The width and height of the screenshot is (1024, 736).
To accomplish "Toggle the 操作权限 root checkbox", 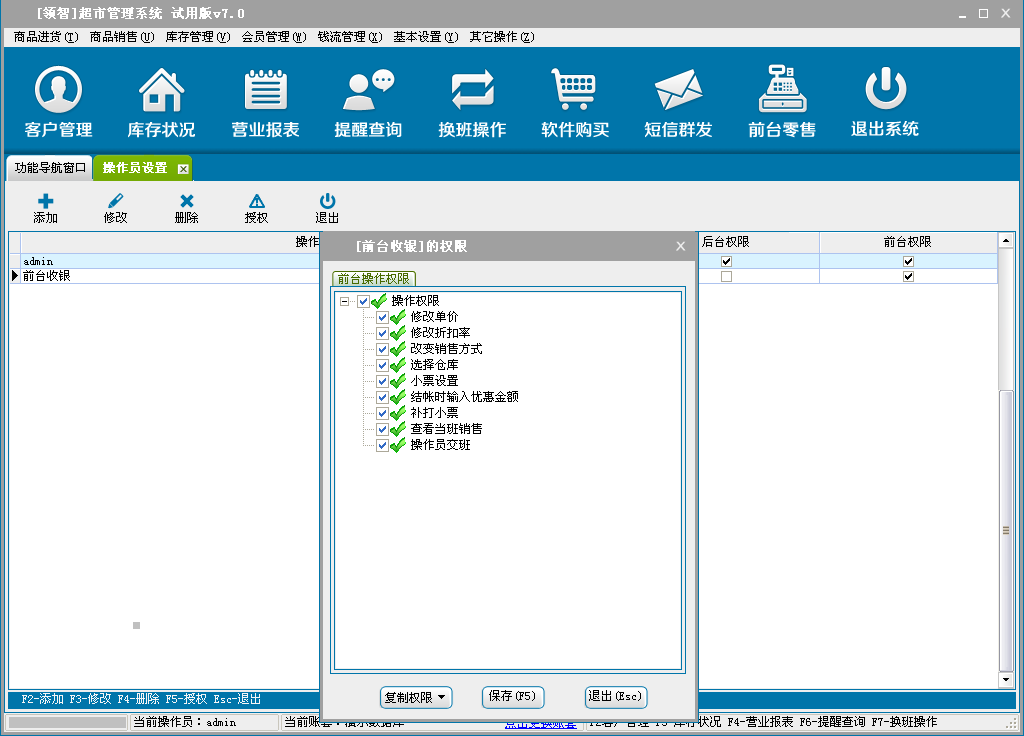I will coord(364,301).
